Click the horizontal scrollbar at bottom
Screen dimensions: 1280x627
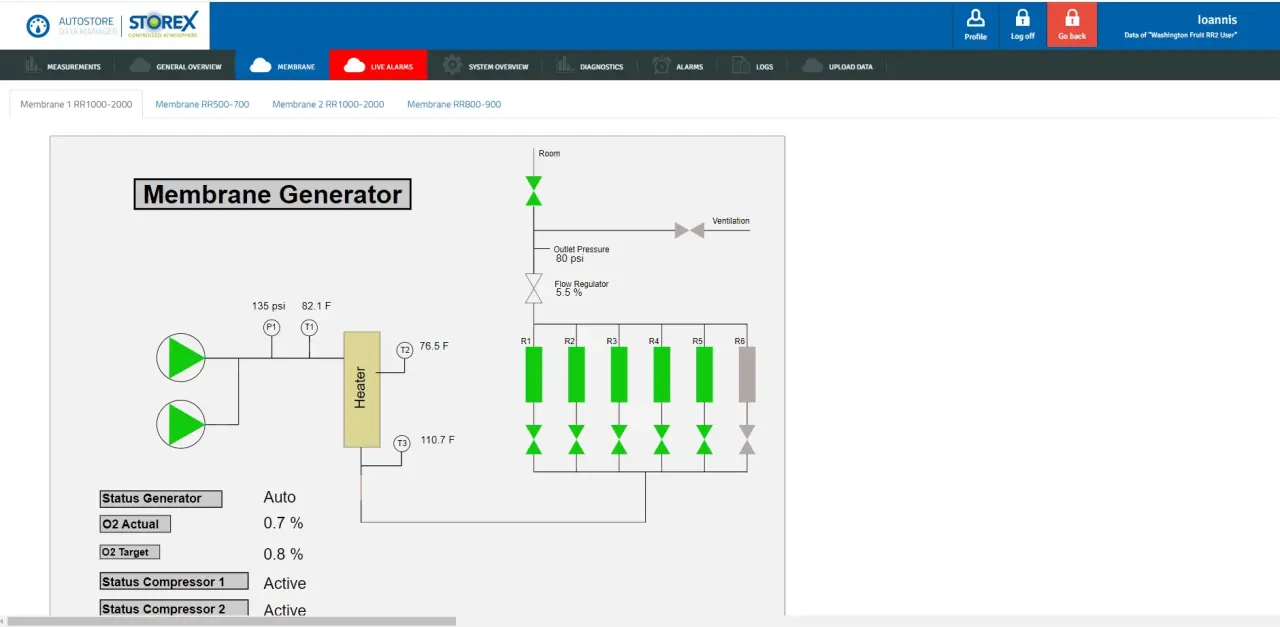(230, 621)
